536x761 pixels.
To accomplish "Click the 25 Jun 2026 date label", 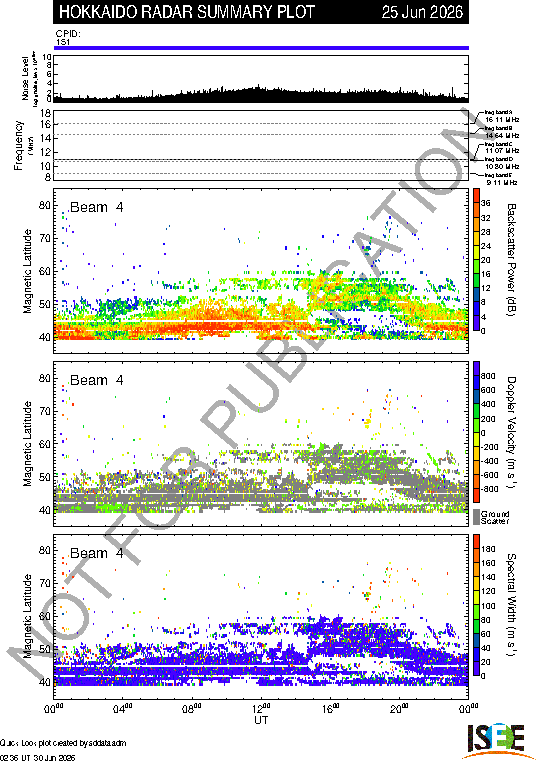I will tap(422, 12).
